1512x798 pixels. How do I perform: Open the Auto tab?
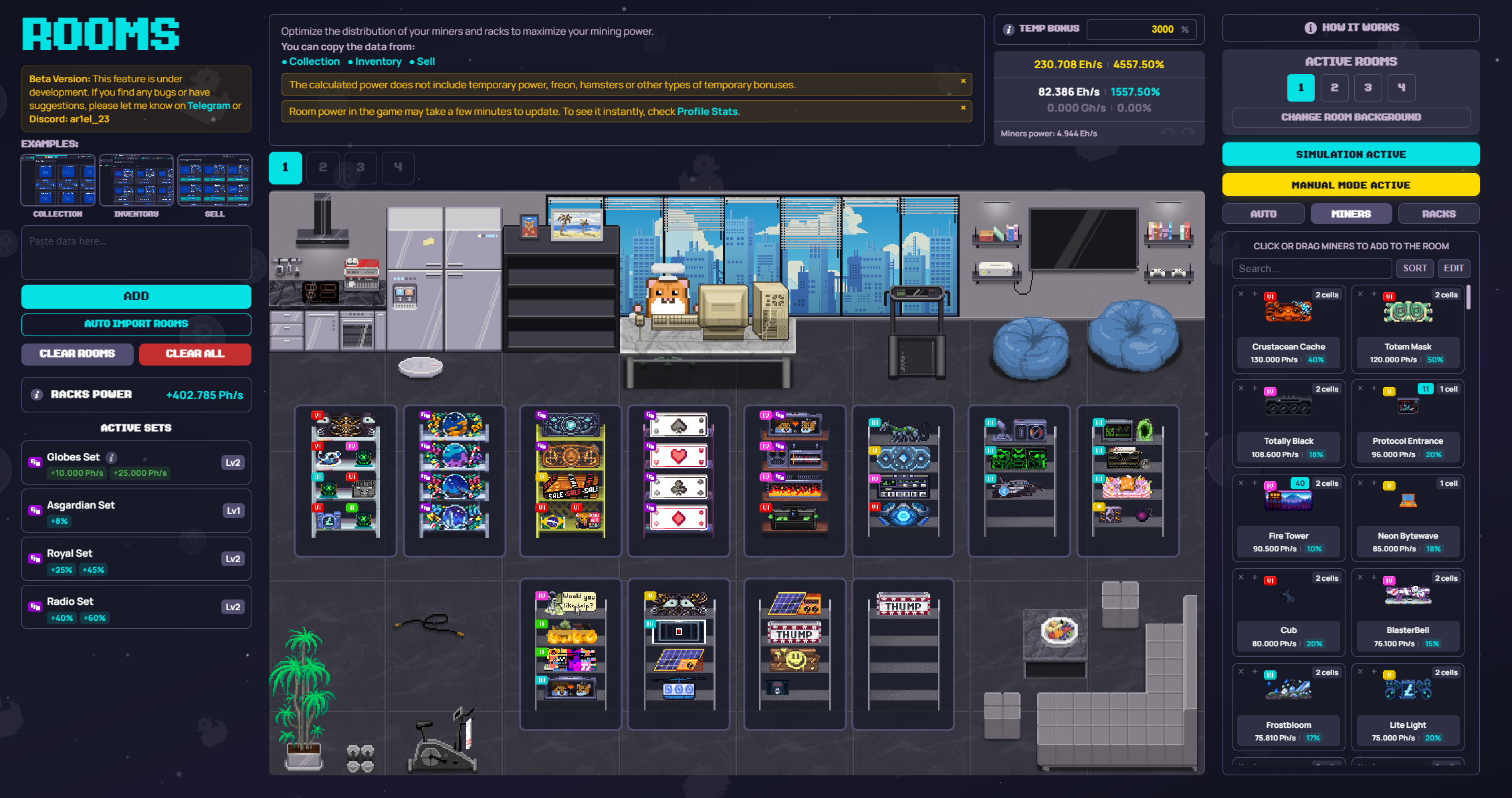pyautogui.click(x=1263, y=214)
